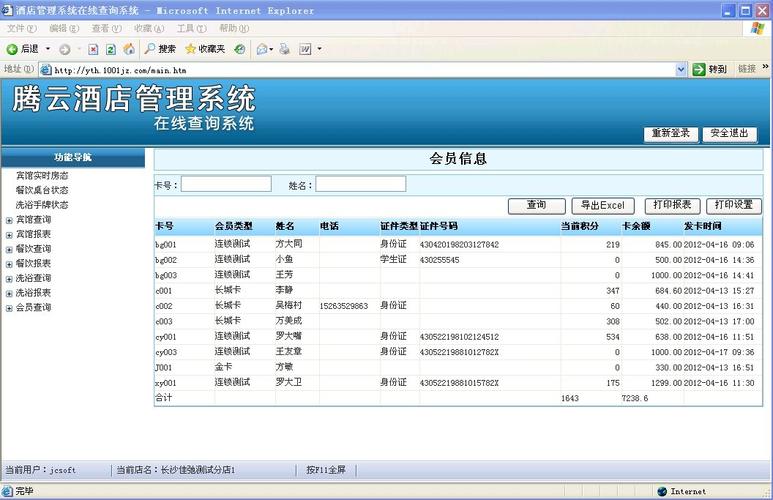The height and width of the screenshot is (500, 773).
Task: Click the Forward arrow icon
Action: pyautogui.click(x=65, y=49)
